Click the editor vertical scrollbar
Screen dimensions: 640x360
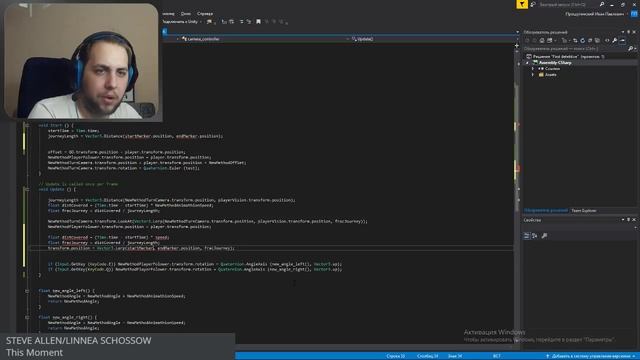518,196
